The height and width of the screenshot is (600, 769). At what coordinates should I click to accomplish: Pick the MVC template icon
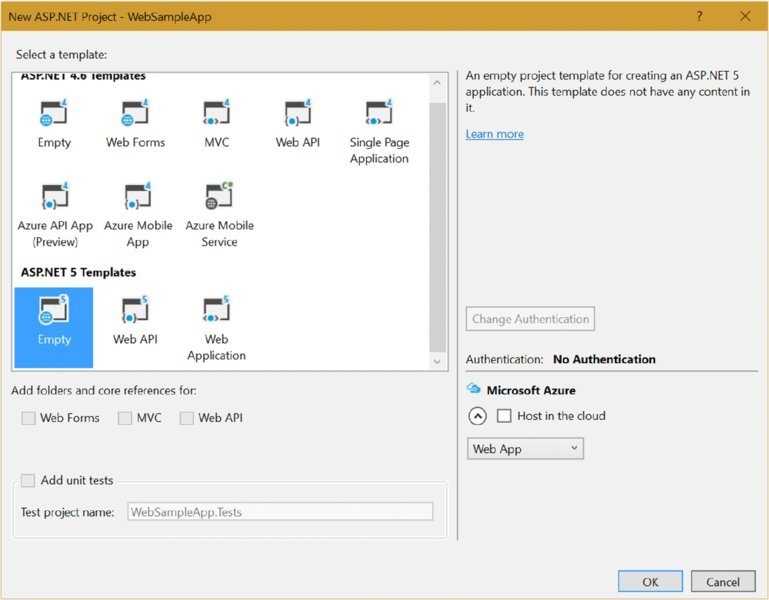(216, 113)
